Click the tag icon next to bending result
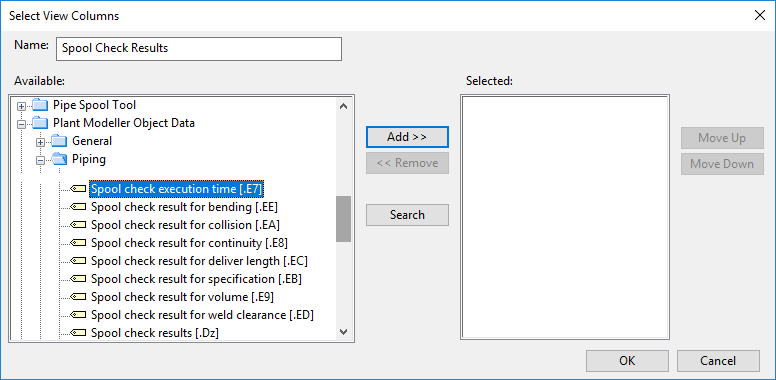 (78, 207)
